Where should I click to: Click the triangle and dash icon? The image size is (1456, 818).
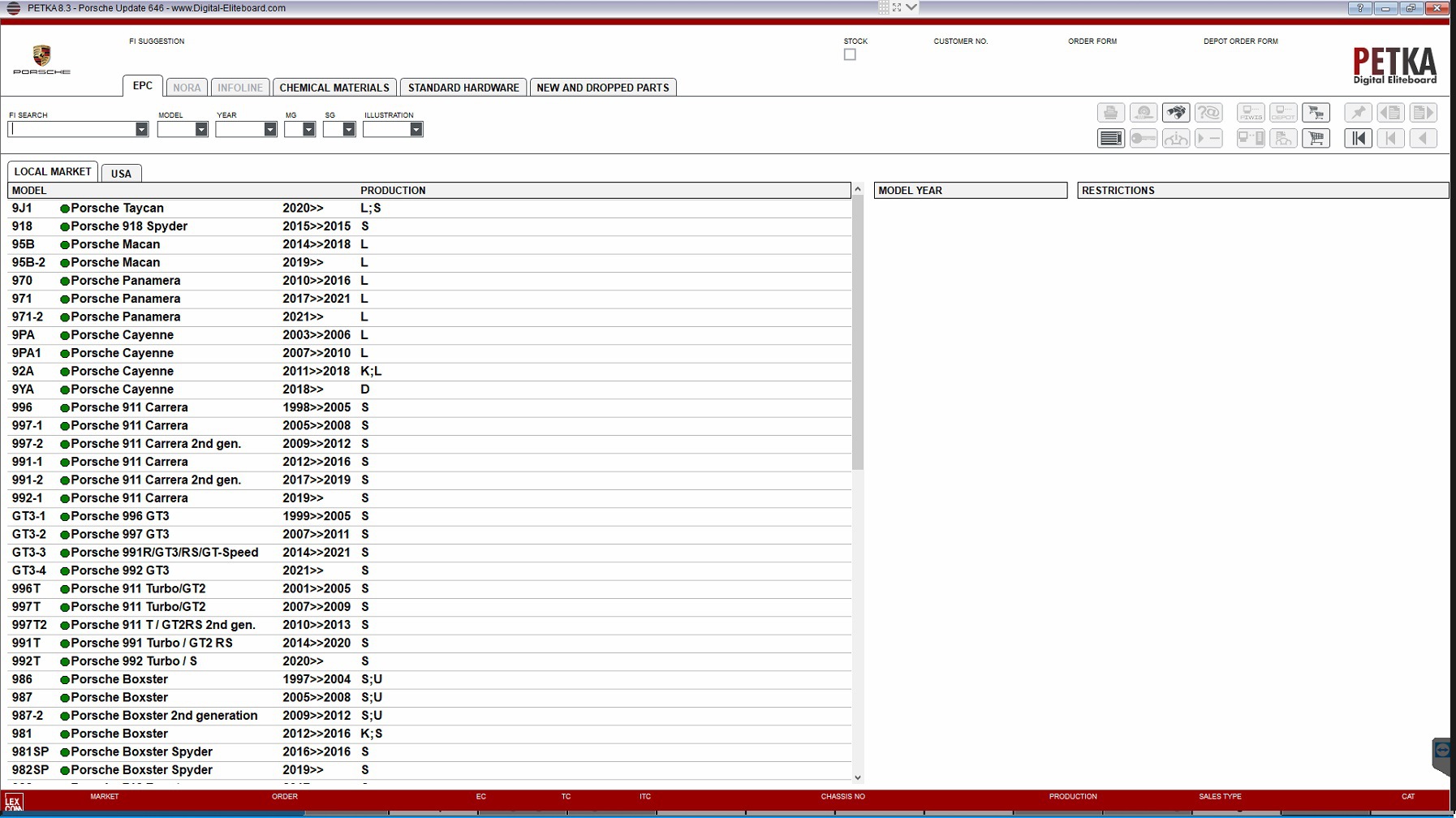(1208, 139)
